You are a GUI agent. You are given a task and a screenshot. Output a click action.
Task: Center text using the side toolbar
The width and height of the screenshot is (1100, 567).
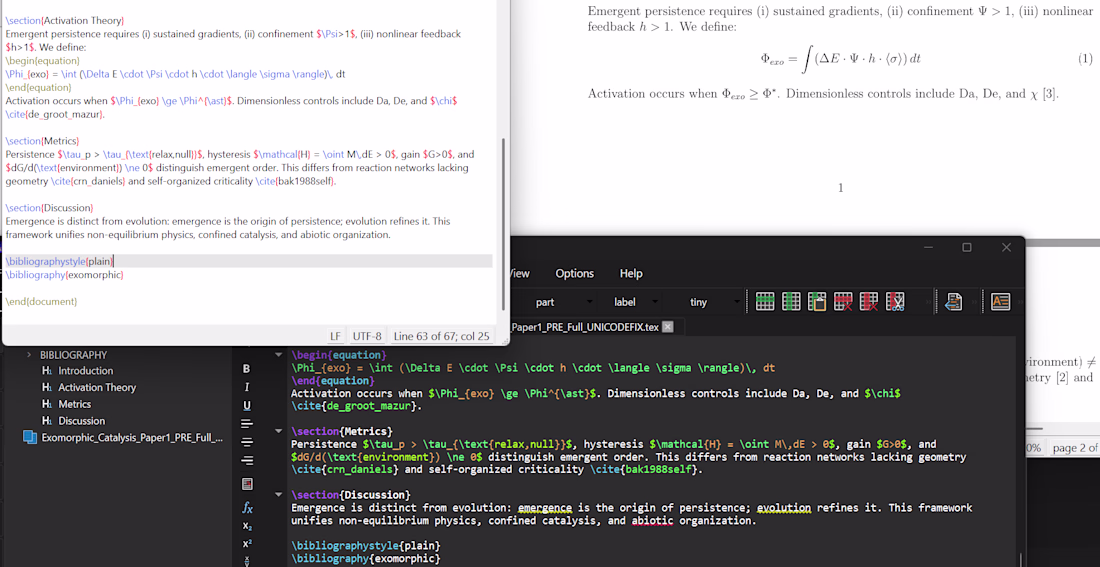pos(246,442)
